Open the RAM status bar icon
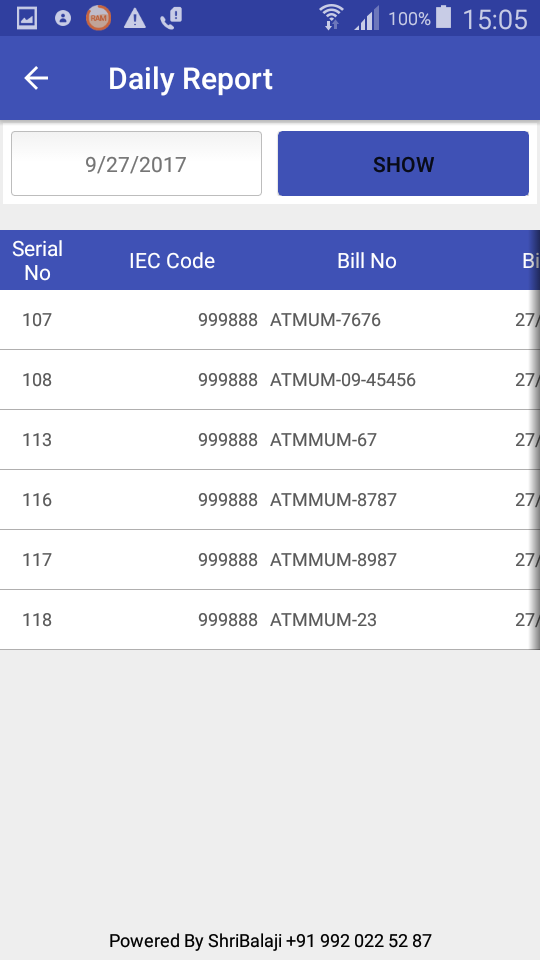This screenshot has height=960, width=540. coord(98,18)
